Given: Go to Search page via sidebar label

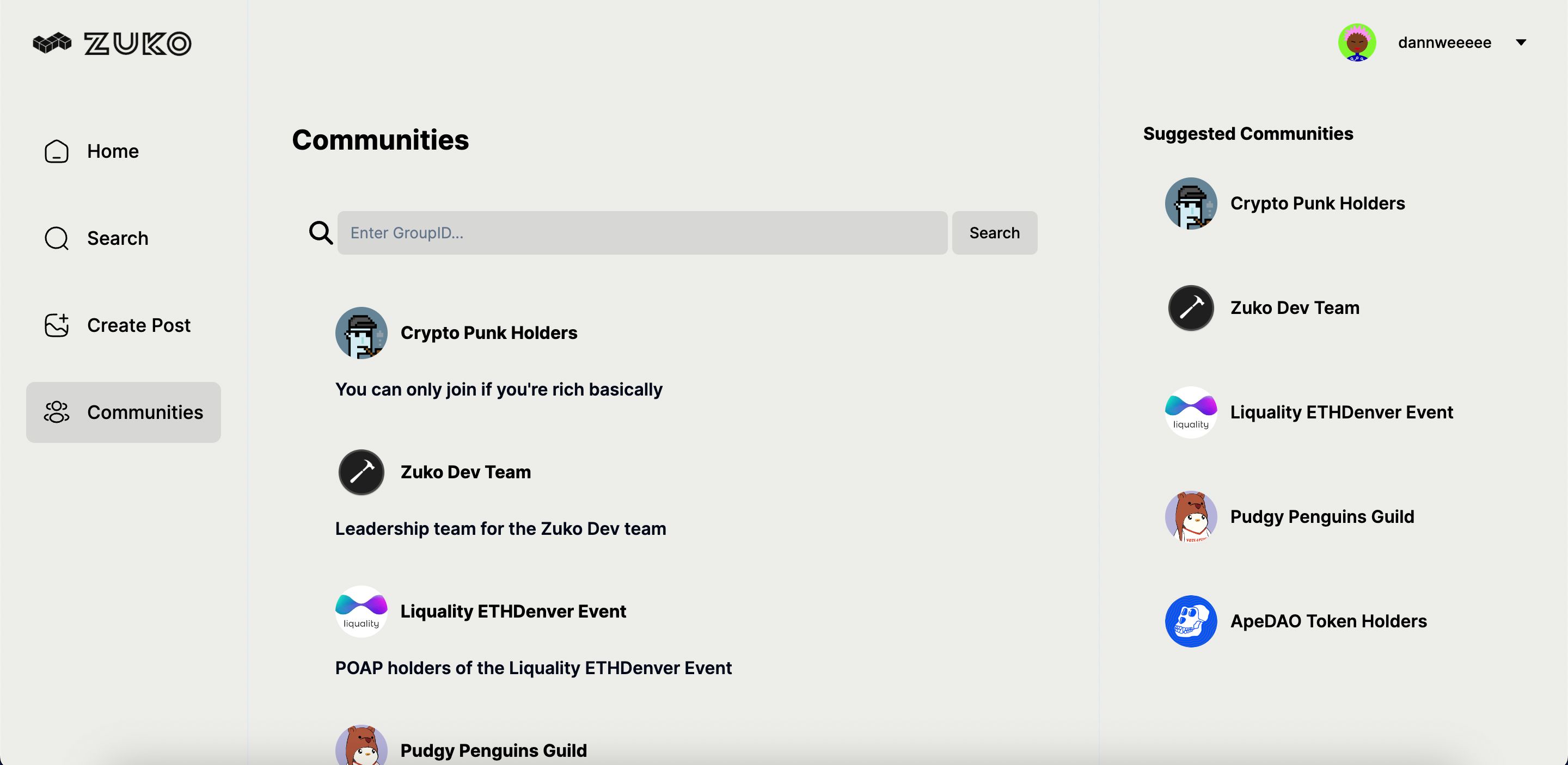Looking at the screenshot, I should point(118,238).
